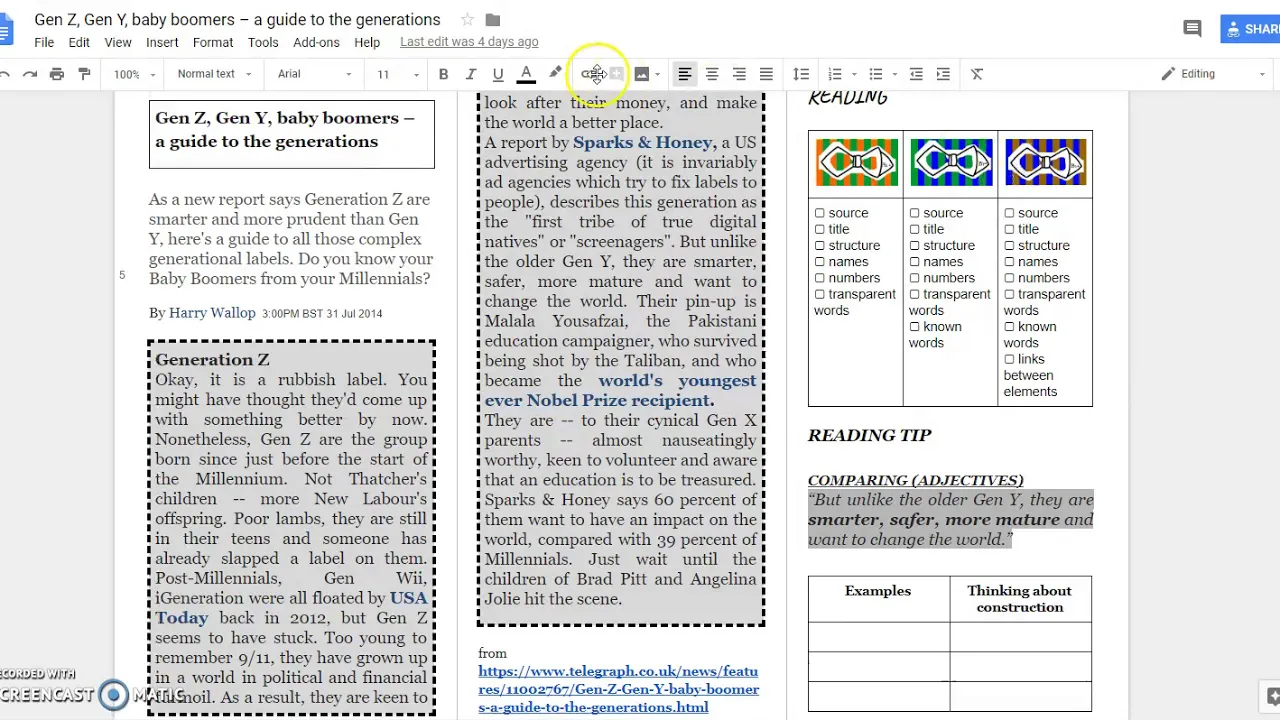Toggle underline formatting
The height and width of the screenshot is (720, 1280).
497,74
